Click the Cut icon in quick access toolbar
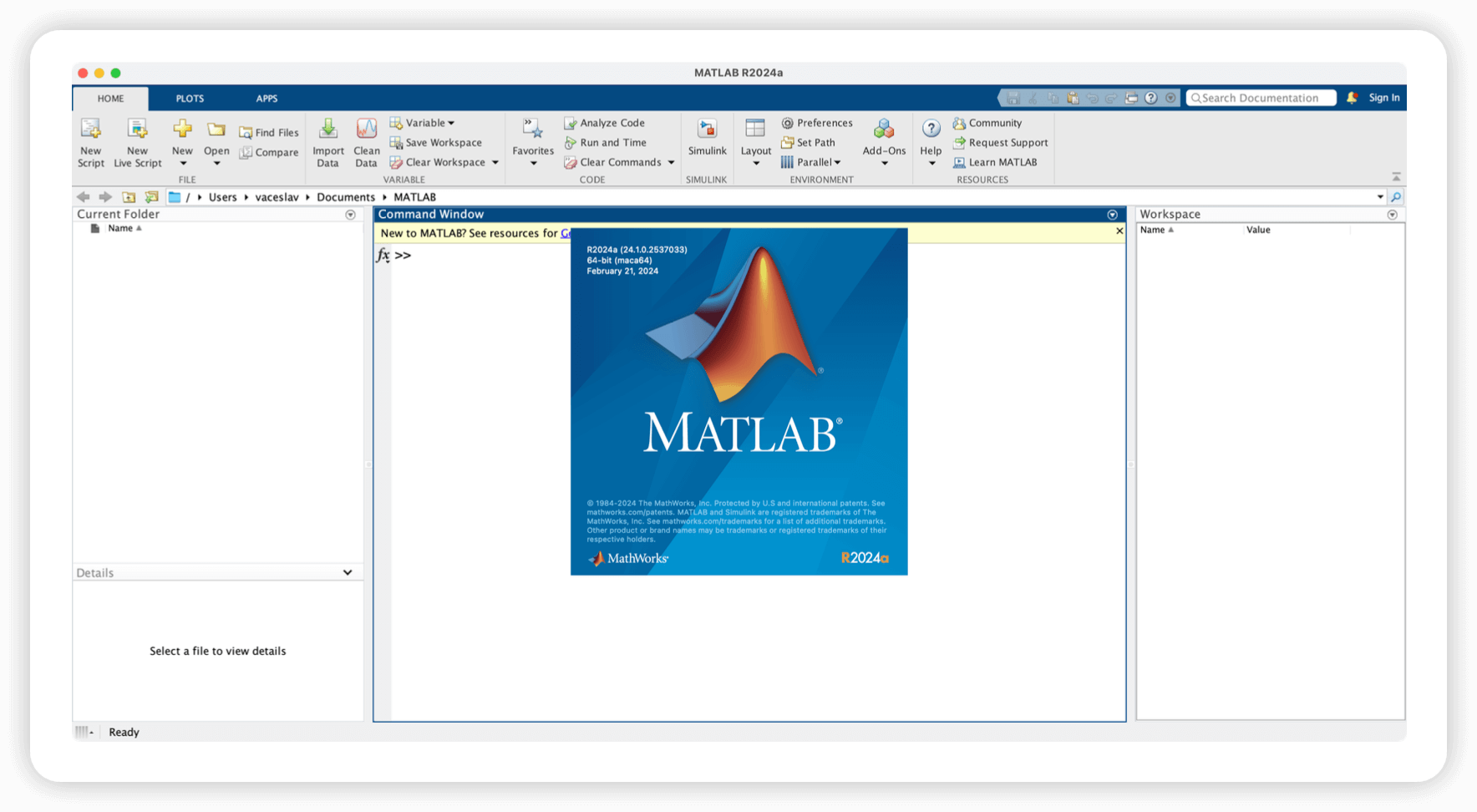 pyautogui.click(x=1033, y=99)
